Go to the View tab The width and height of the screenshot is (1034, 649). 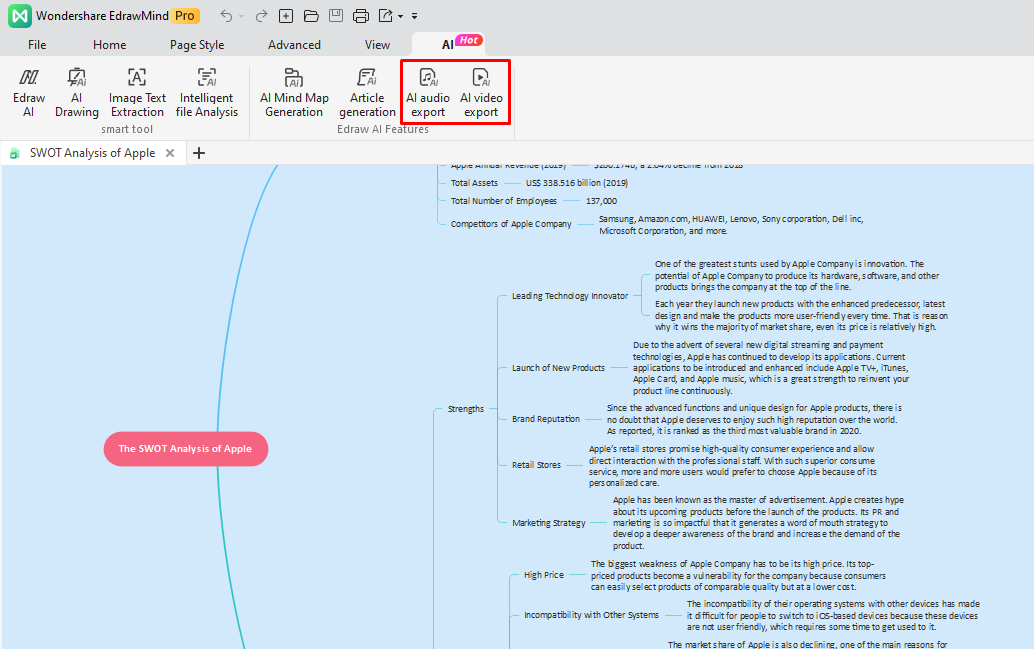click(377, 45)
